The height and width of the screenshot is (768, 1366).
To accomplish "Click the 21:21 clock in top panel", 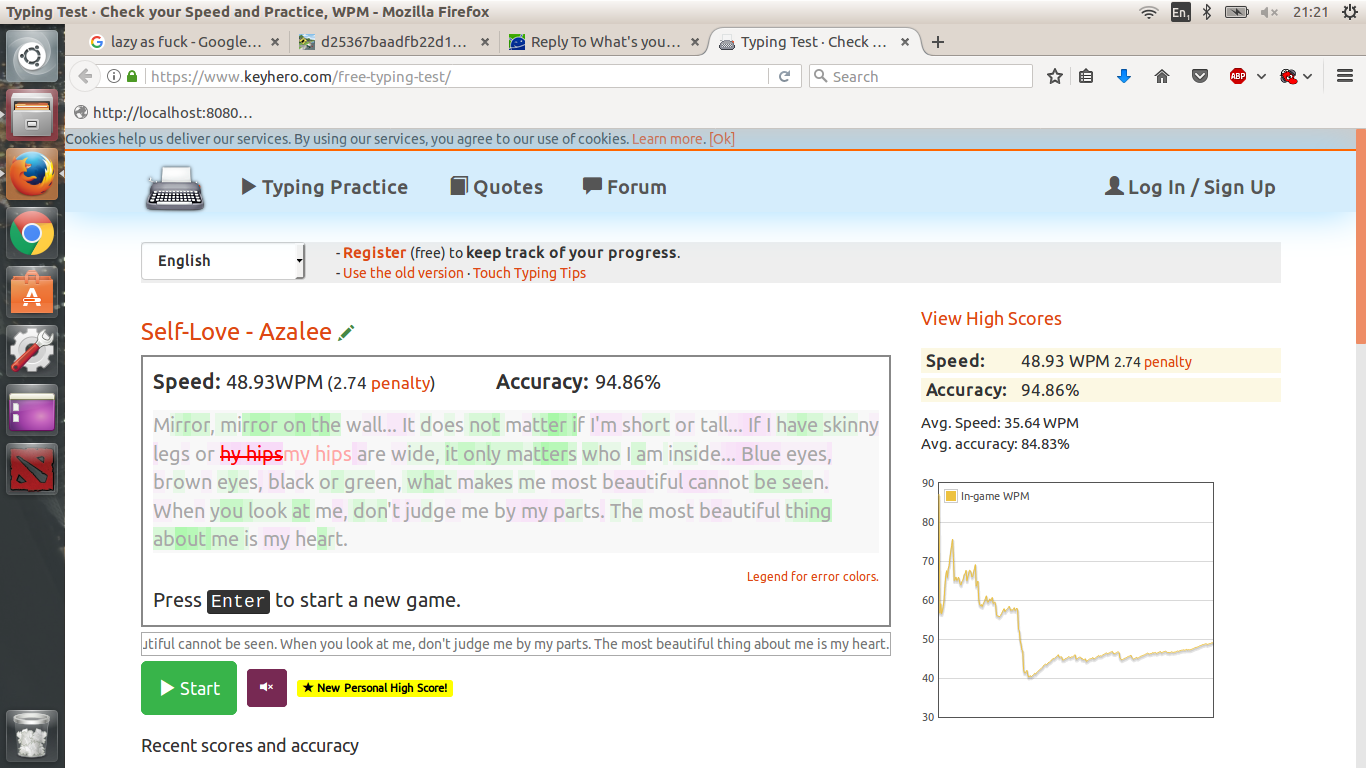I will 1310,12.
